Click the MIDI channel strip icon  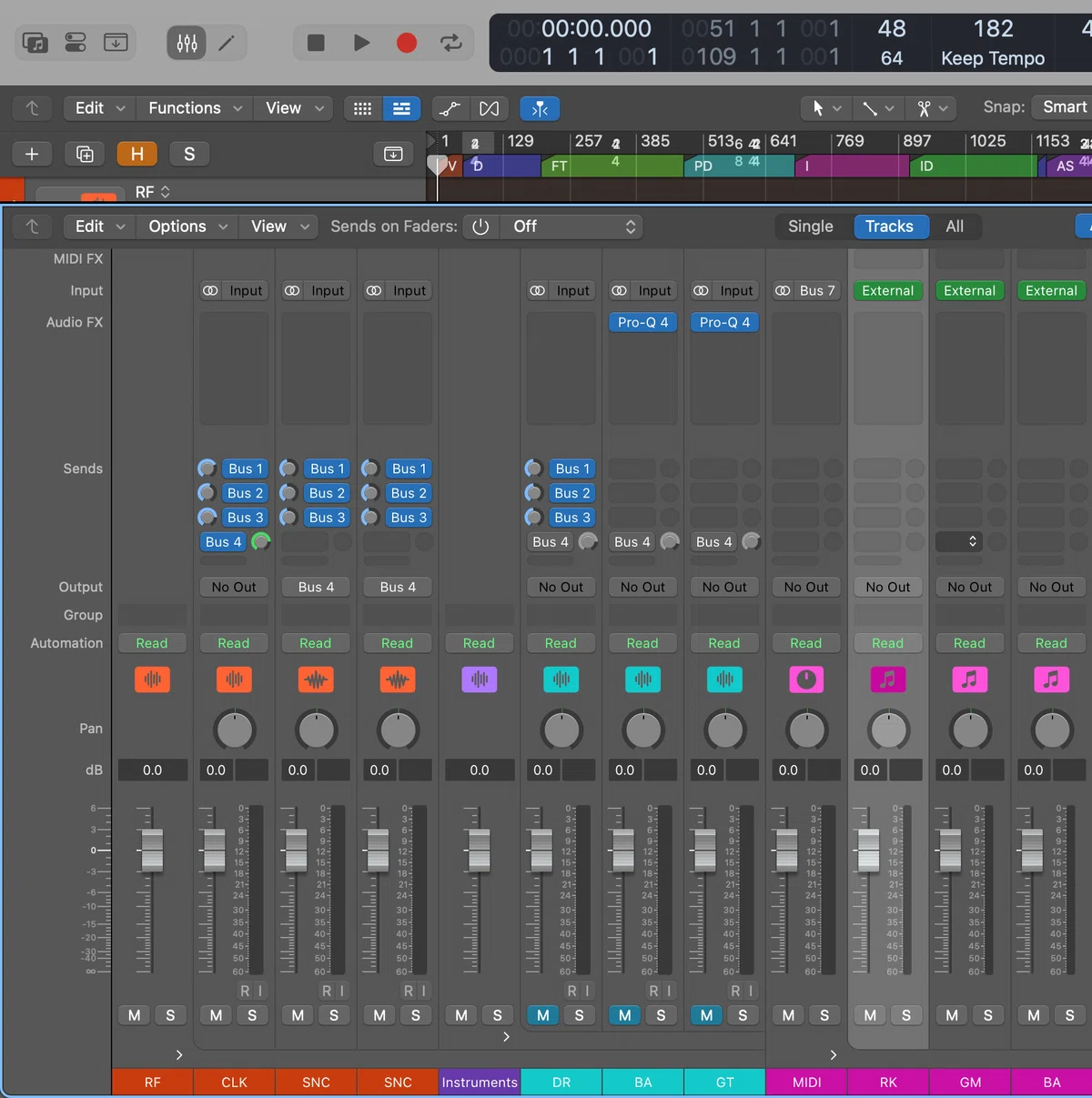[806, 680]
